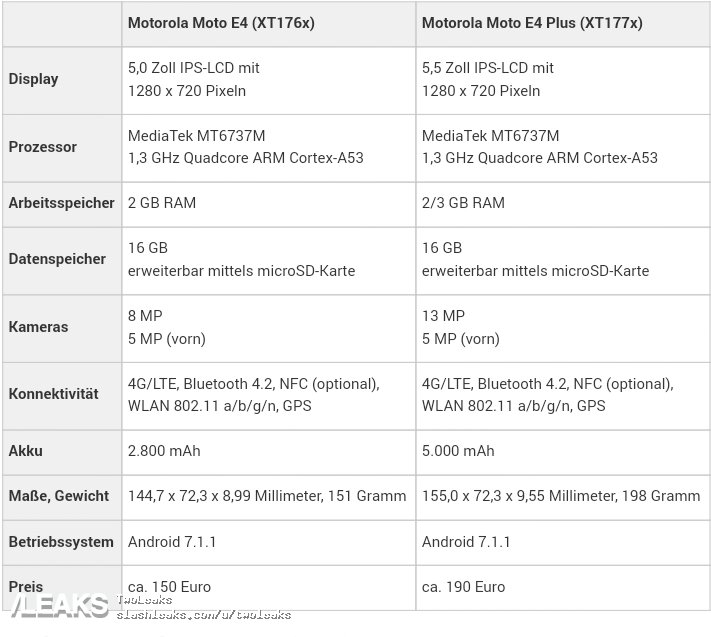Click the Datenspeicher row label
Viewport: 711px width, 637px height.
(x=57, y=259)
